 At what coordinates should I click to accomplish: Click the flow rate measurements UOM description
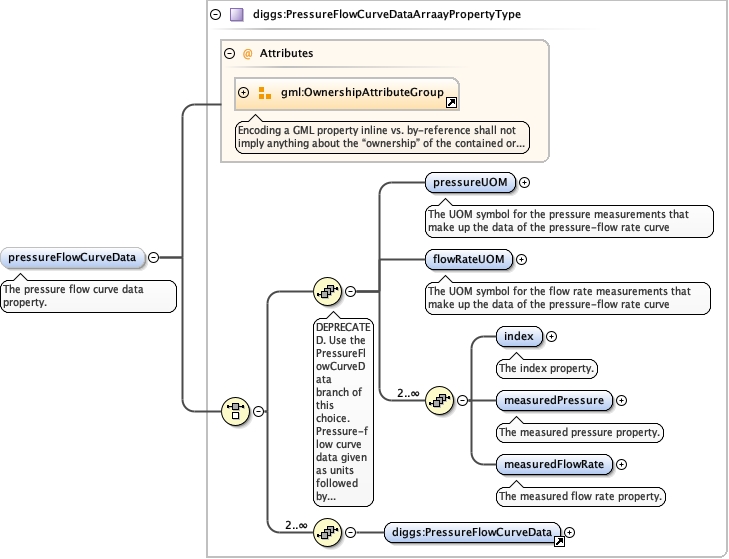568,298
